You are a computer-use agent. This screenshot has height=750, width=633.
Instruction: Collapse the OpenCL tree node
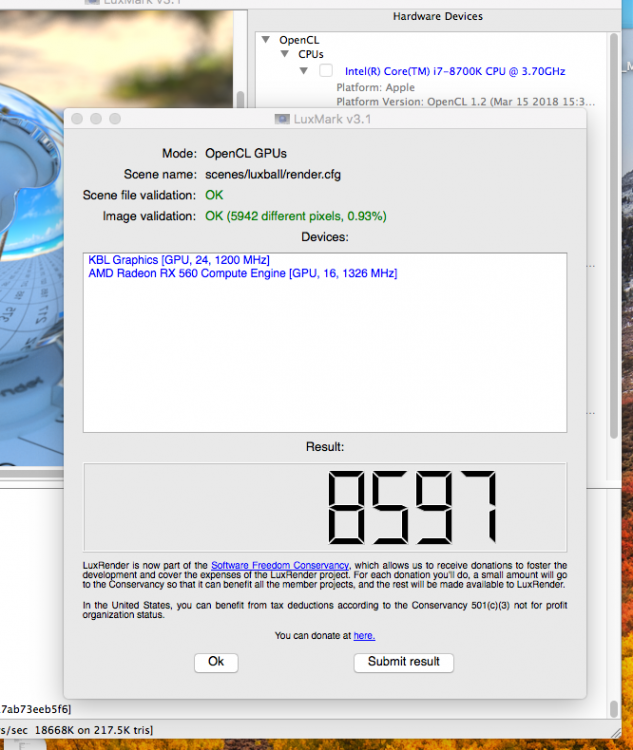266,40
